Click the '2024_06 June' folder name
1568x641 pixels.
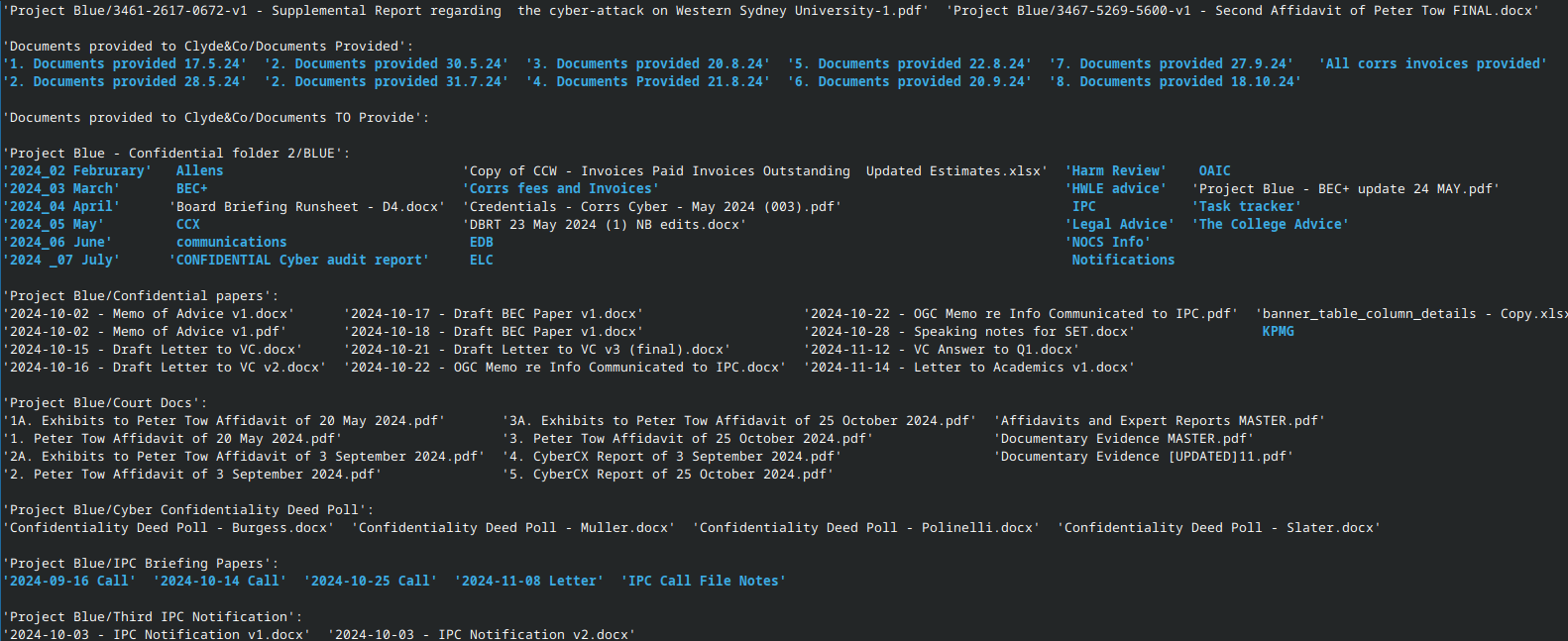coord(57,242)
